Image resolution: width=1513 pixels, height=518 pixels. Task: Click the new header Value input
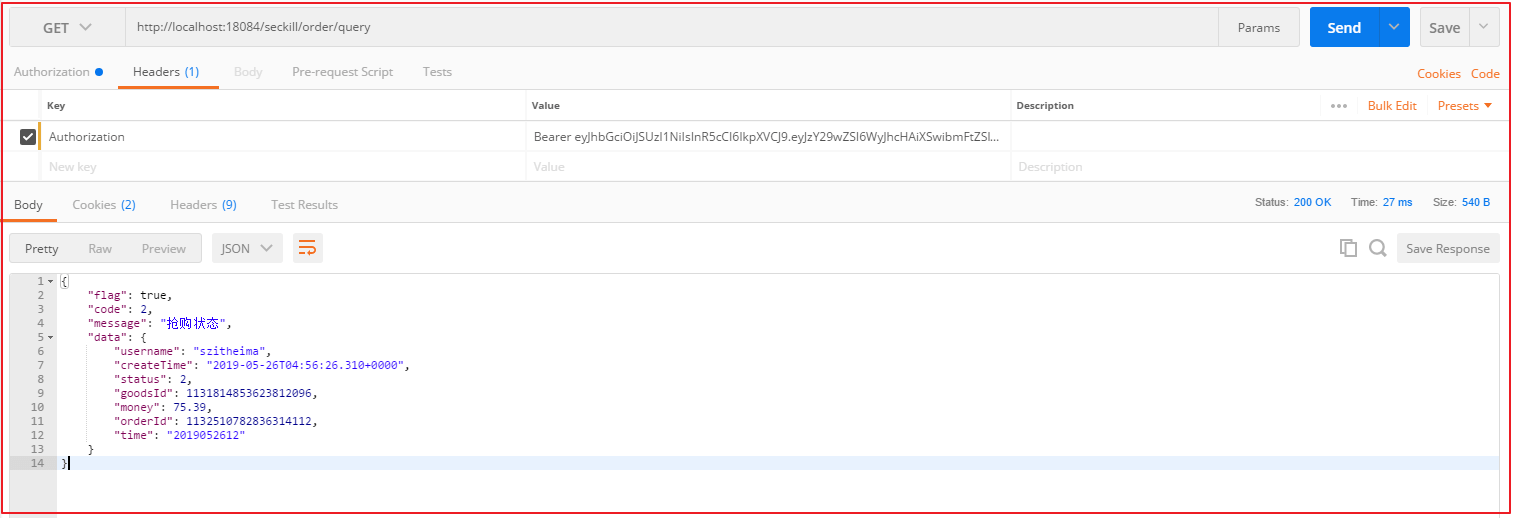pos(768,167)
